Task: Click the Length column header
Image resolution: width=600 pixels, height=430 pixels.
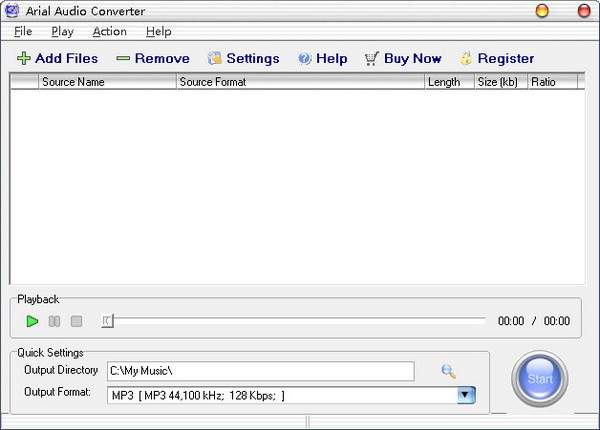Action: (449, 81)
